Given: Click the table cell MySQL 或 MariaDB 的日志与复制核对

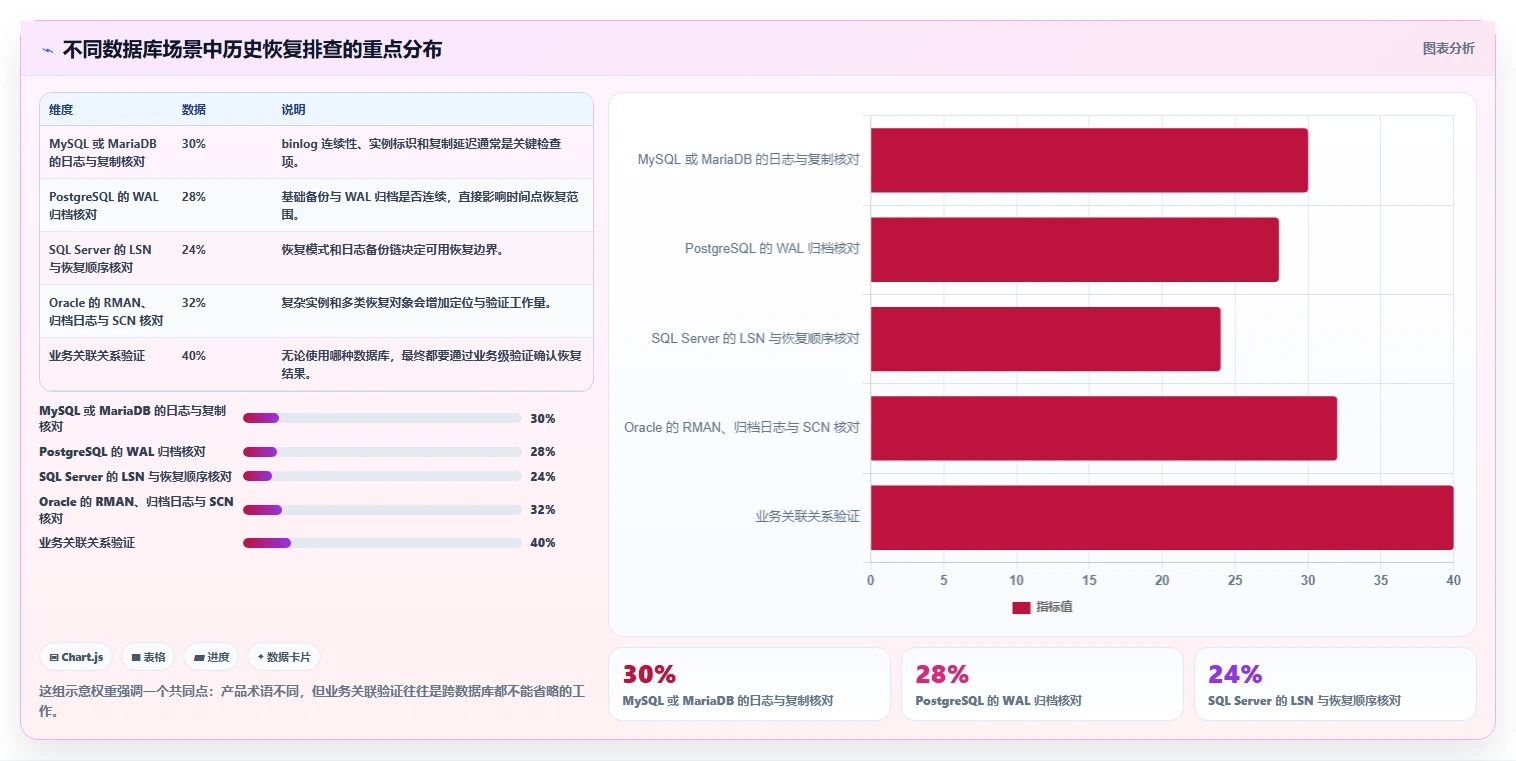Looking at the screenshot, I should [x=105, y=152].
